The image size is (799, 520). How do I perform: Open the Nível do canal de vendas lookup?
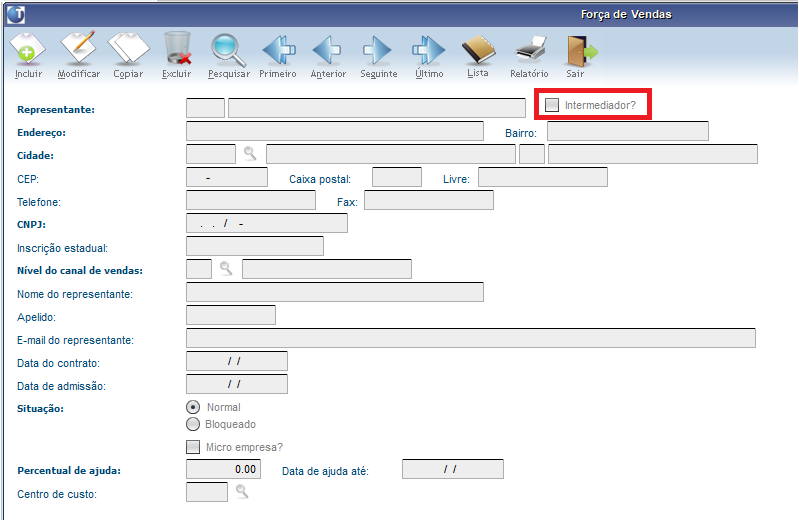coord(226,268)
